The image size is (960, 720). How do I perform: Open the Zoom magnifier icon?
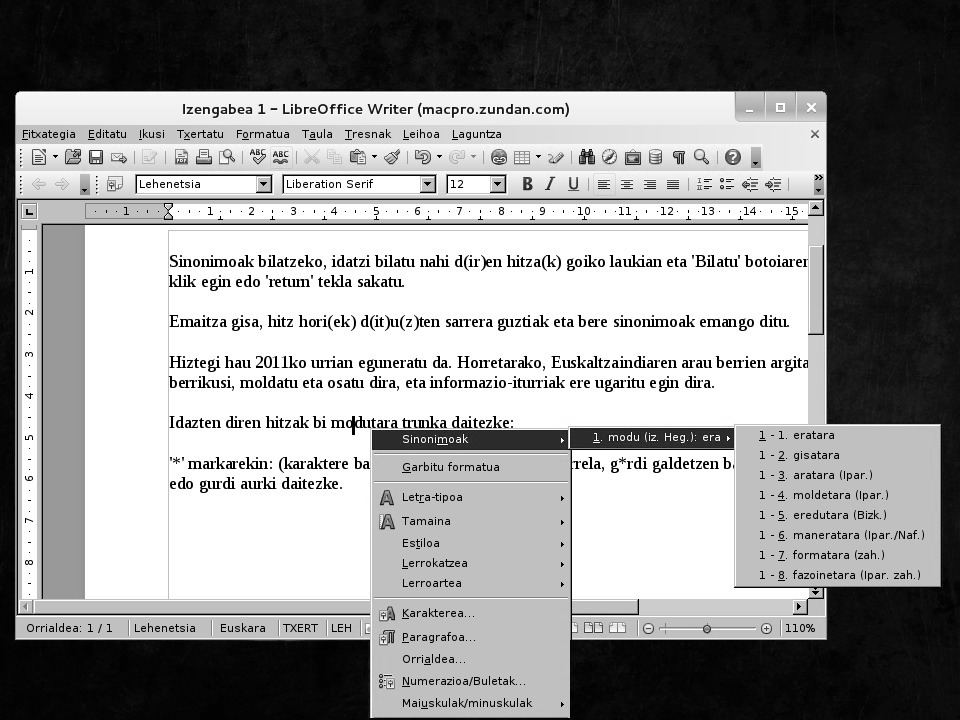pyautogui.click(x=702, y=157)
